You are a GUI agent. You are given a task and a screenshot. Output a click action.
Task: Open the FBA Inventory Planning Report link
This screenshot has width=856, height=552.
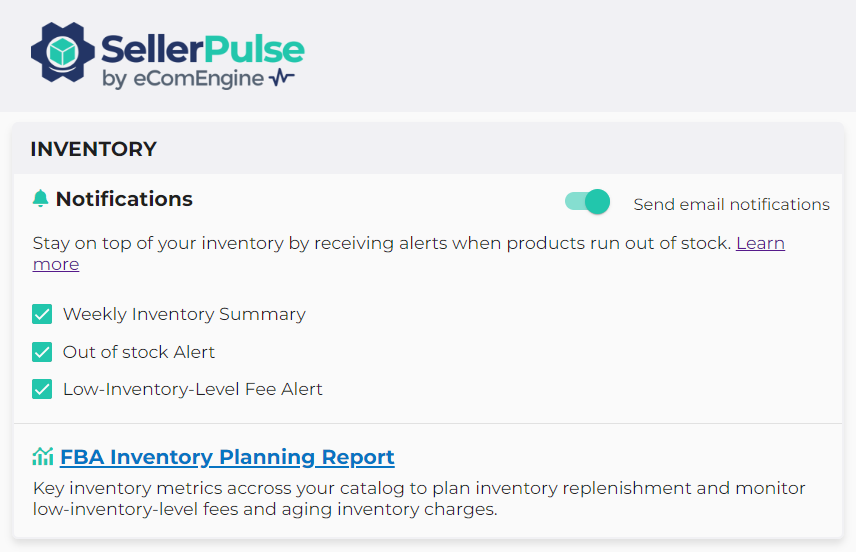(x=227, y=457)
